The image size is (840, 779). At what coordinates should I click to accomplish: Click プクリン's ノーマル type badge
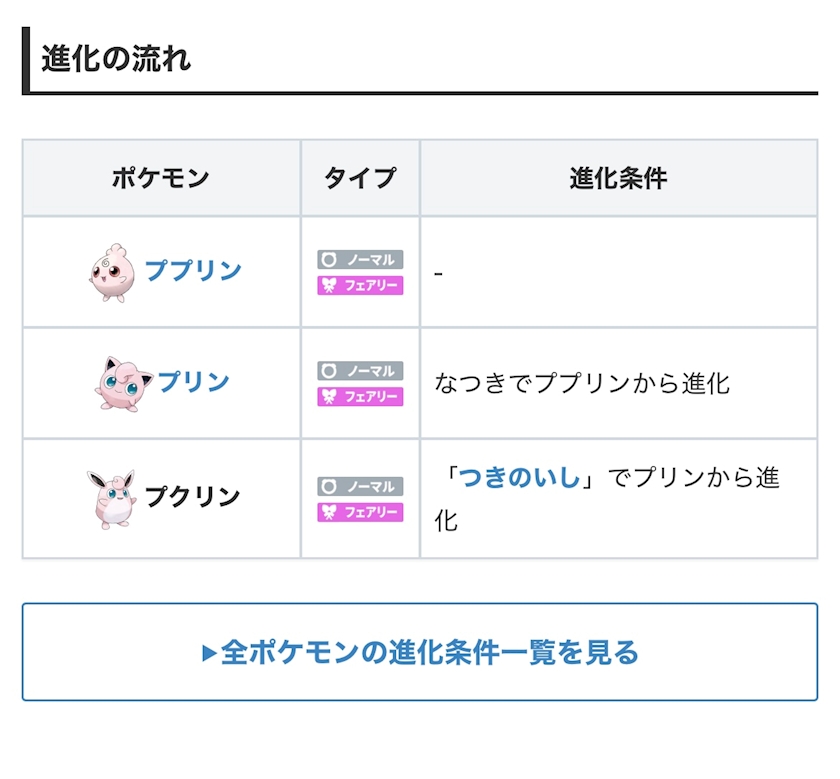pos(360,486)
